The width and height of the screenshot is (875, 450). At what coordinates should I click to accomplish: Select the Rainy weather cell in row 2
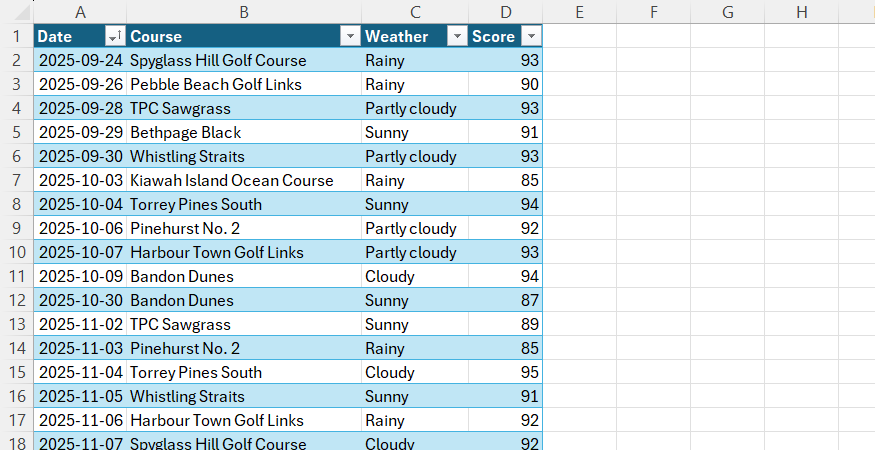point(415,60)
